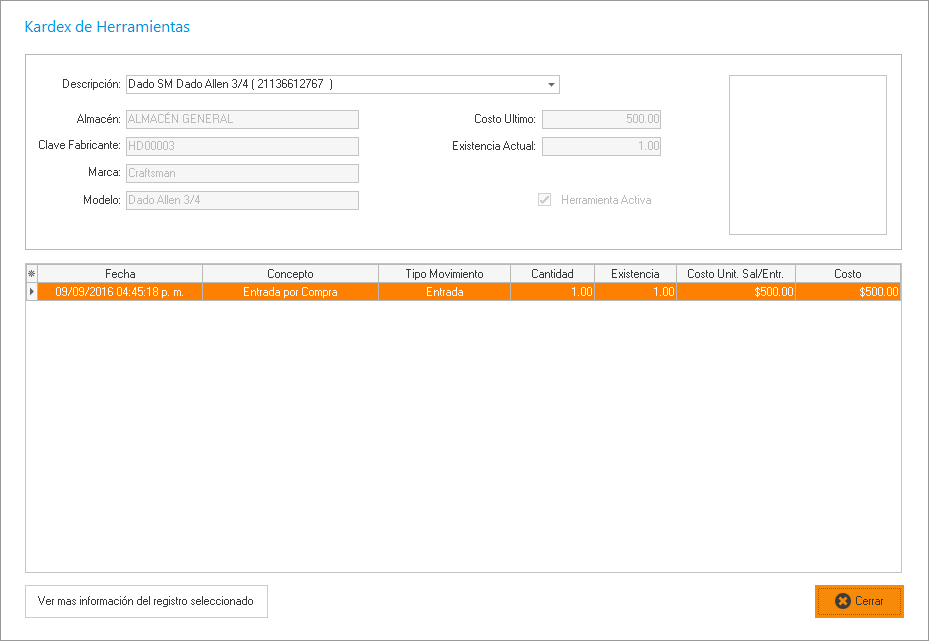Sort by the Cantidad column header
Screen dimensions: 929x641
(552, 273)
